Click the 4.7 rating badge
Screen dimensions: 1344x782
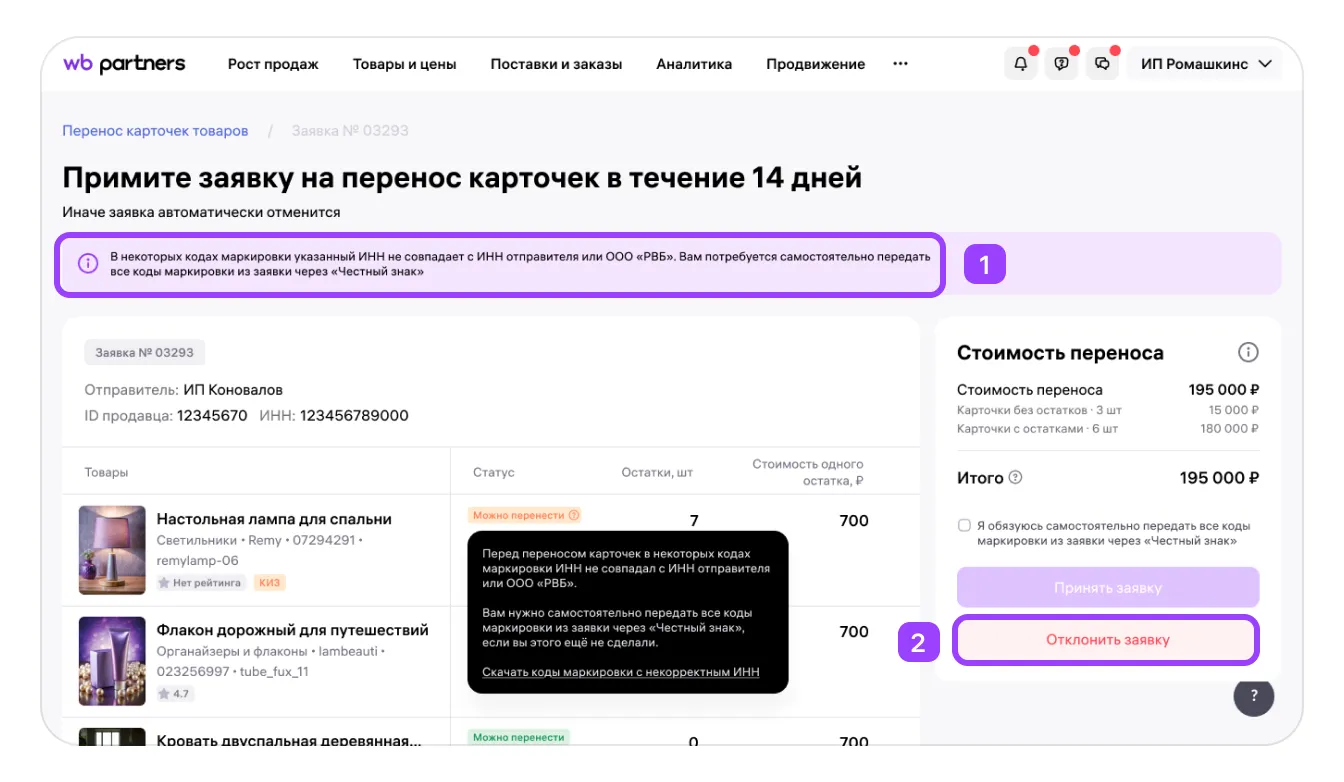[x=174, y=693]
